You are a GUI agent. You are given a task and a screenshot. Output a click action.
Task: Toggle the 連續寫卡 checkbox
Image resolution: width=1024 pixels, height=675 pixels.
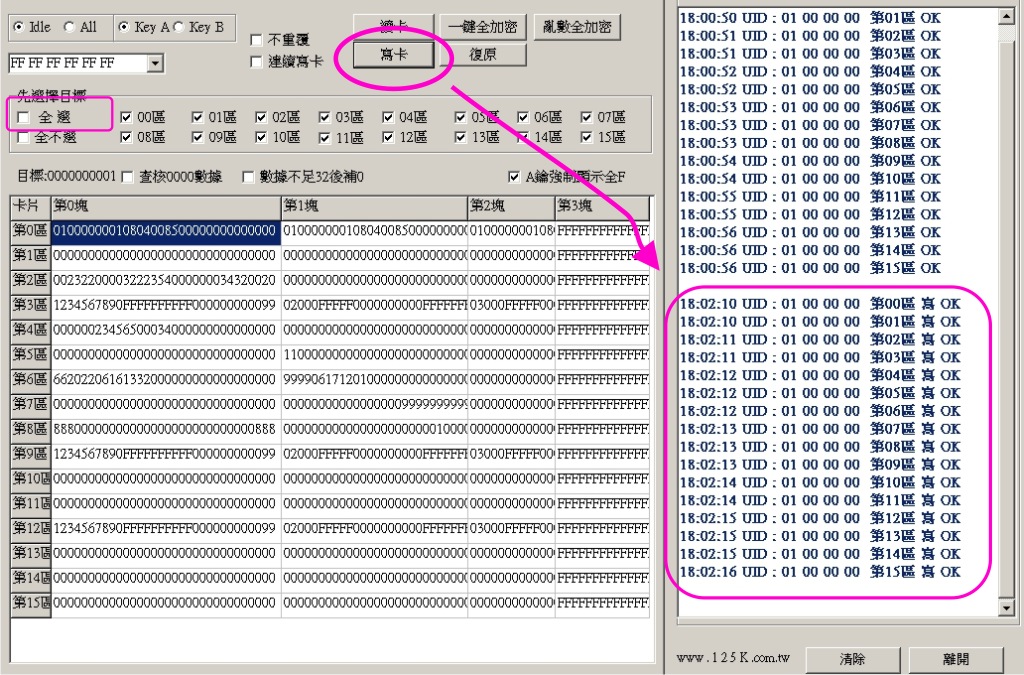coord(257,62)
